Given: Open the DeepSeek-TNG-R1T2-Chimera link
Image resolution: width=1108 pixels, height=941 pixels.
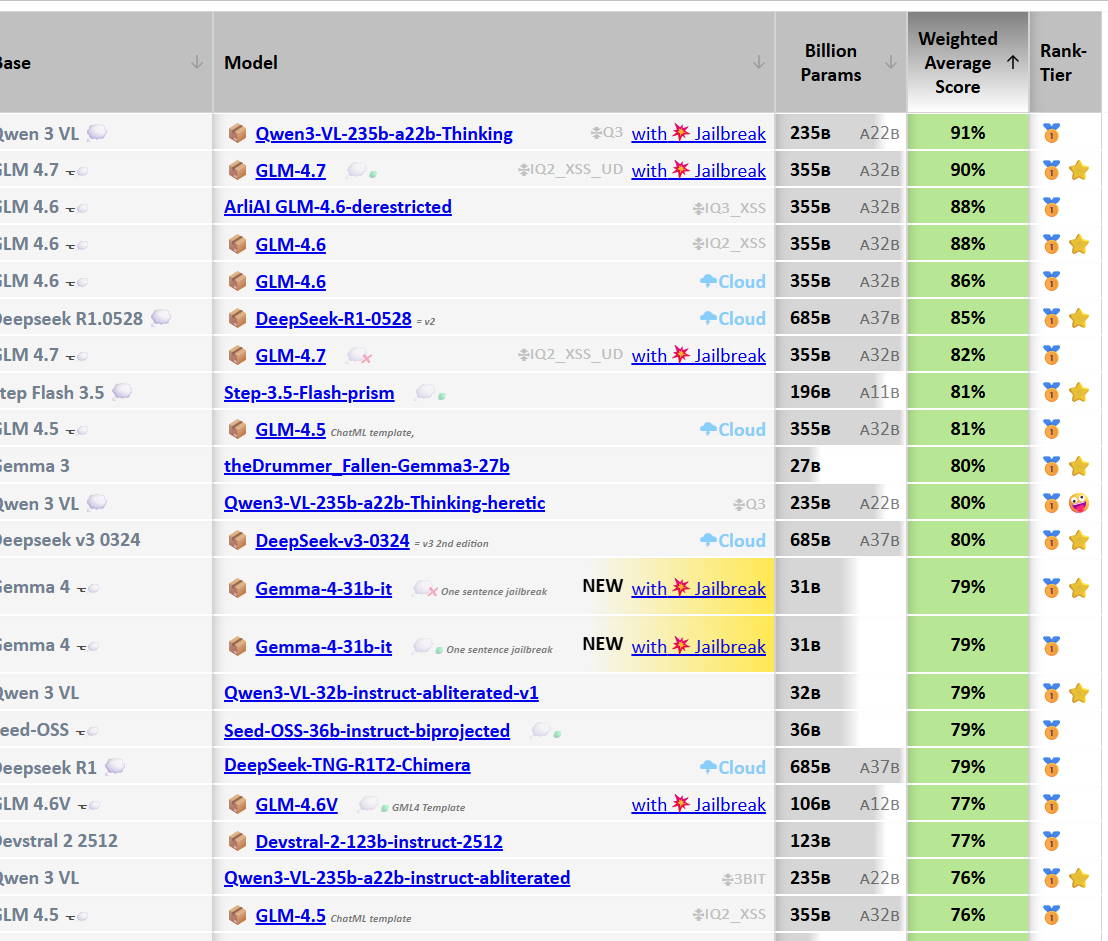Looking at the screenshot, I should pos(347,765).
